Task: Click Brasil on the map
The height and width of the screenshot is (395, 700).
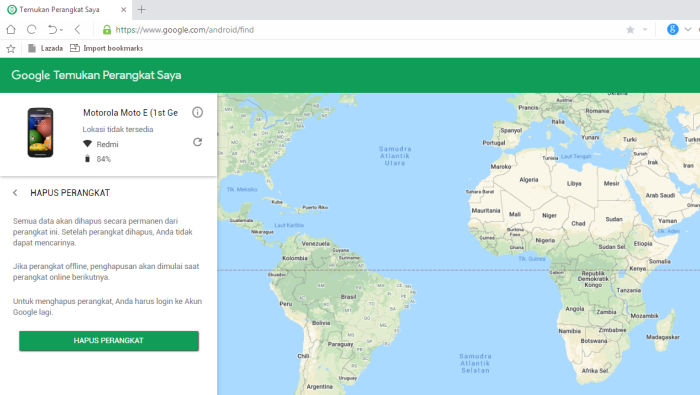Action: point(348,297)
